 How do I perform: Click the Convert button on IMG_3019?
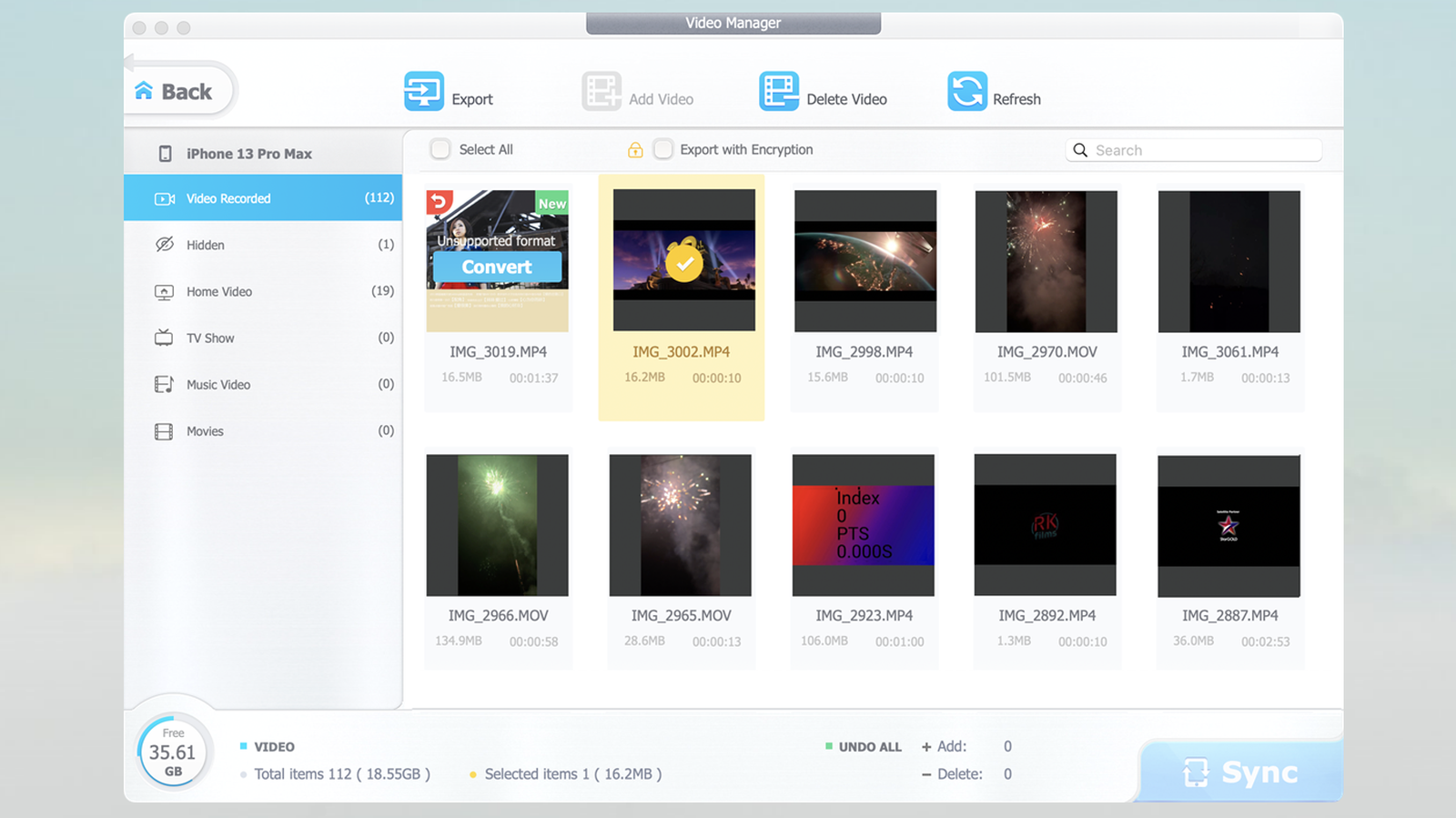497,267
